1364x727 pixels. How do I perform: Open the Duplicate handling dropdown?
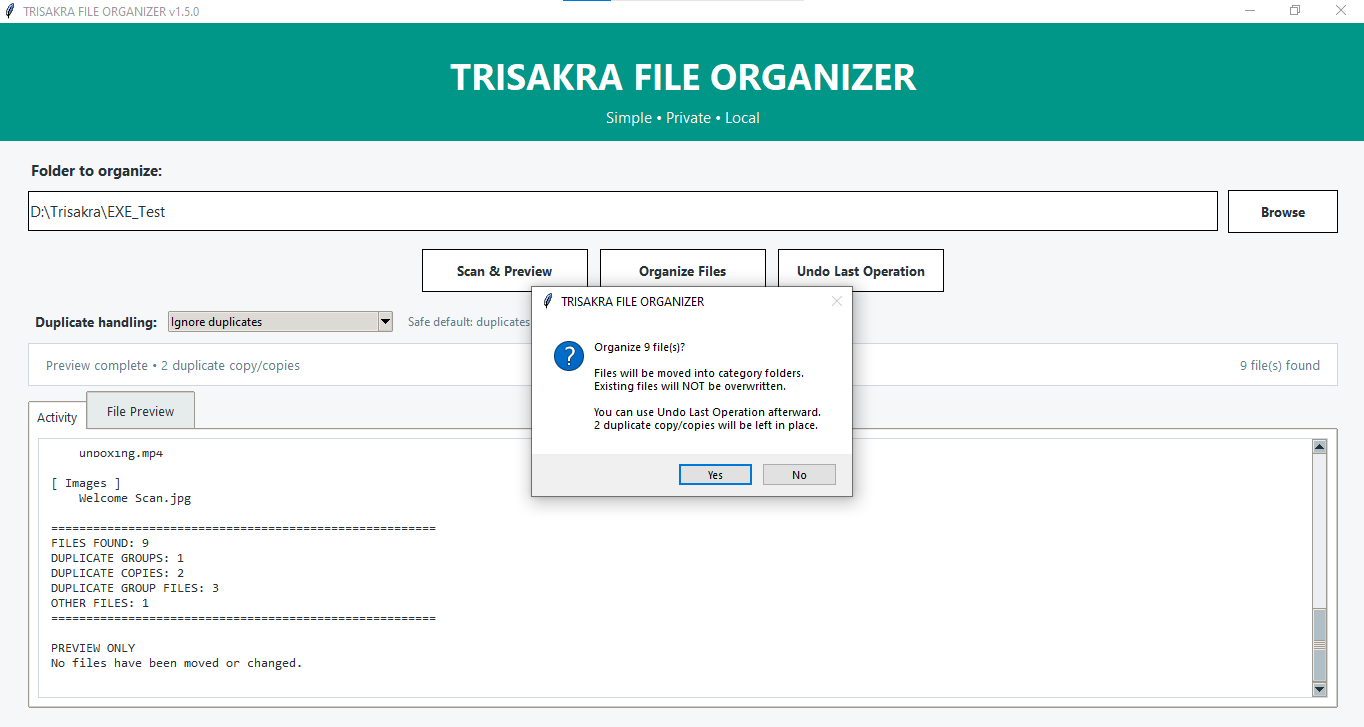tap(280, 322)
